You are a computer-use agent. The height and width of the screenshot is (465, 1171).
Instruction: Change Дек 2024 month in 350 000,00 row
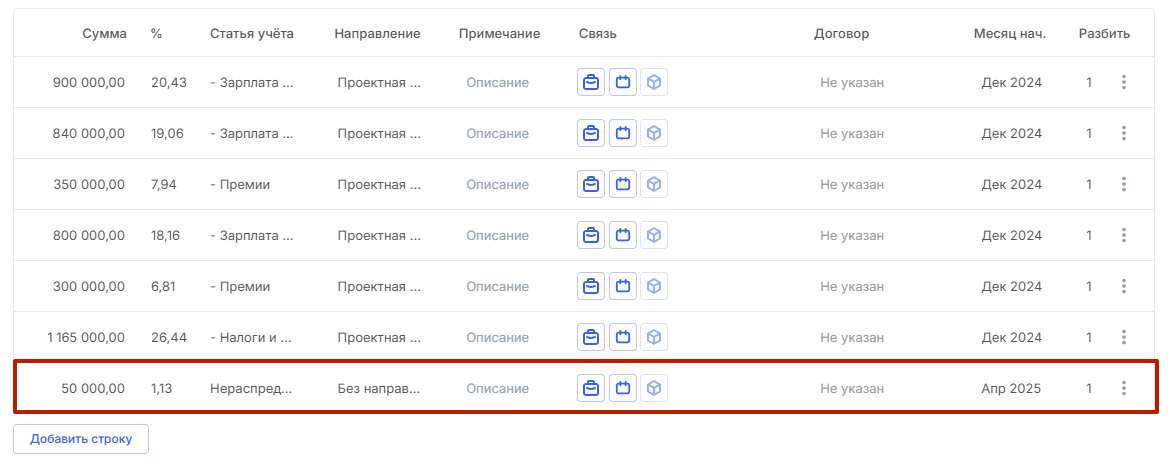click(1011, 184)
